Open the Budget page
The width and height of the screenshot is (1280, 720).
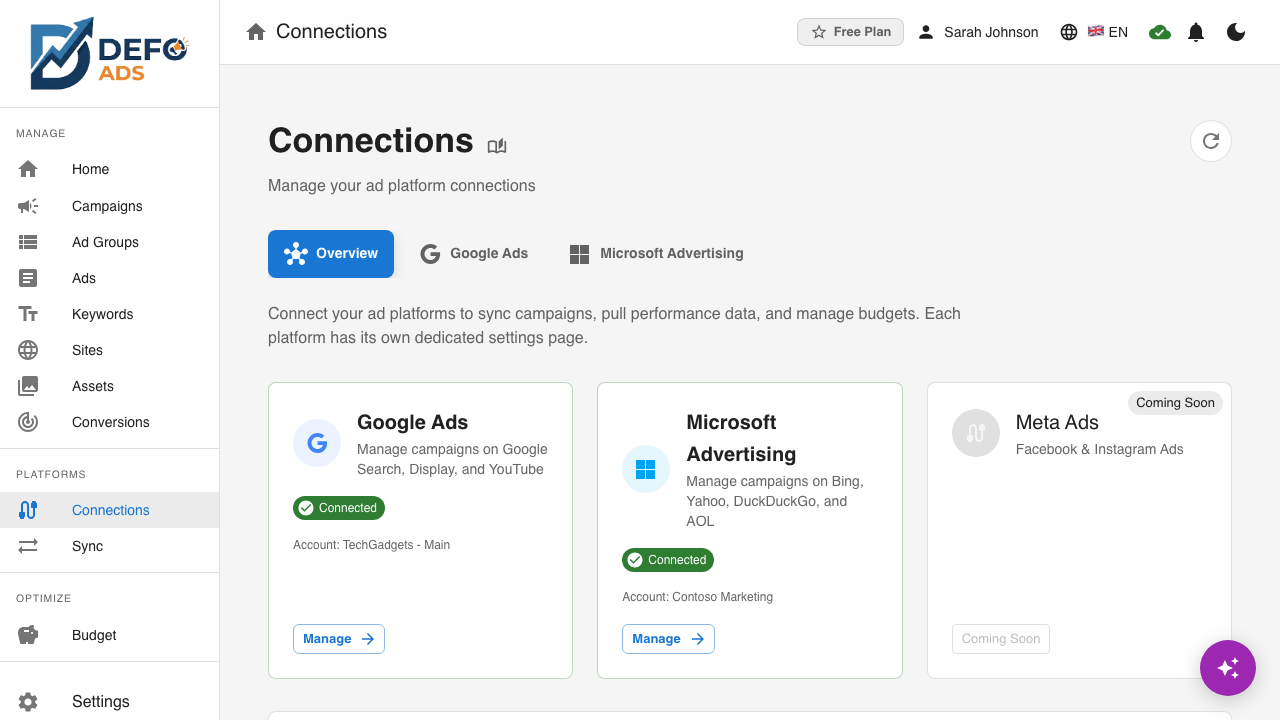[109, 635]
